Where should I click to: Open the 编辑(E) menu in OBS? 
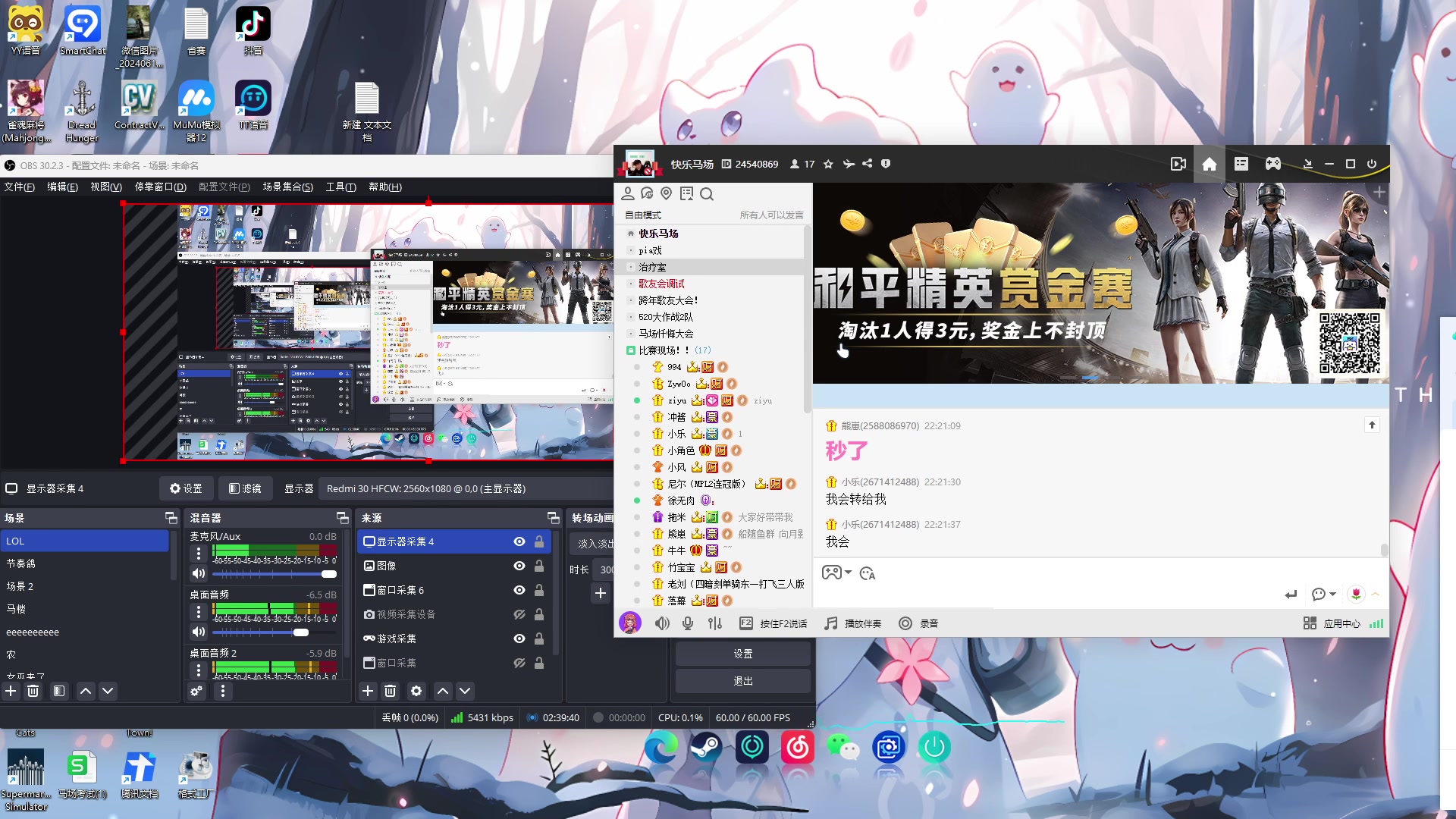[62, 187]
